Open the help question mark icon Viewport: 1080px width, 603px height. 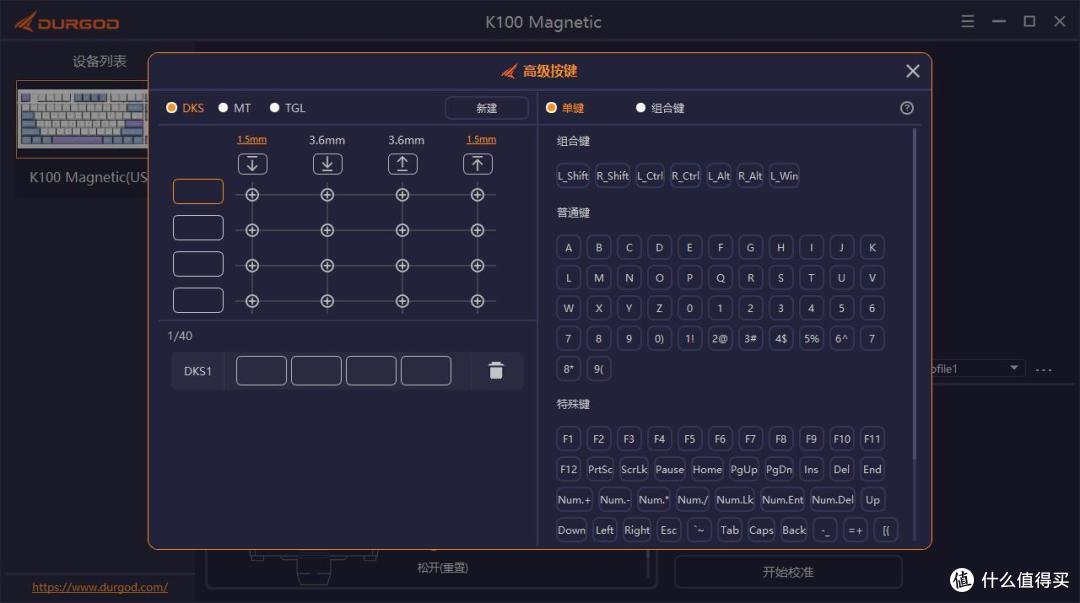coord(906,108)
